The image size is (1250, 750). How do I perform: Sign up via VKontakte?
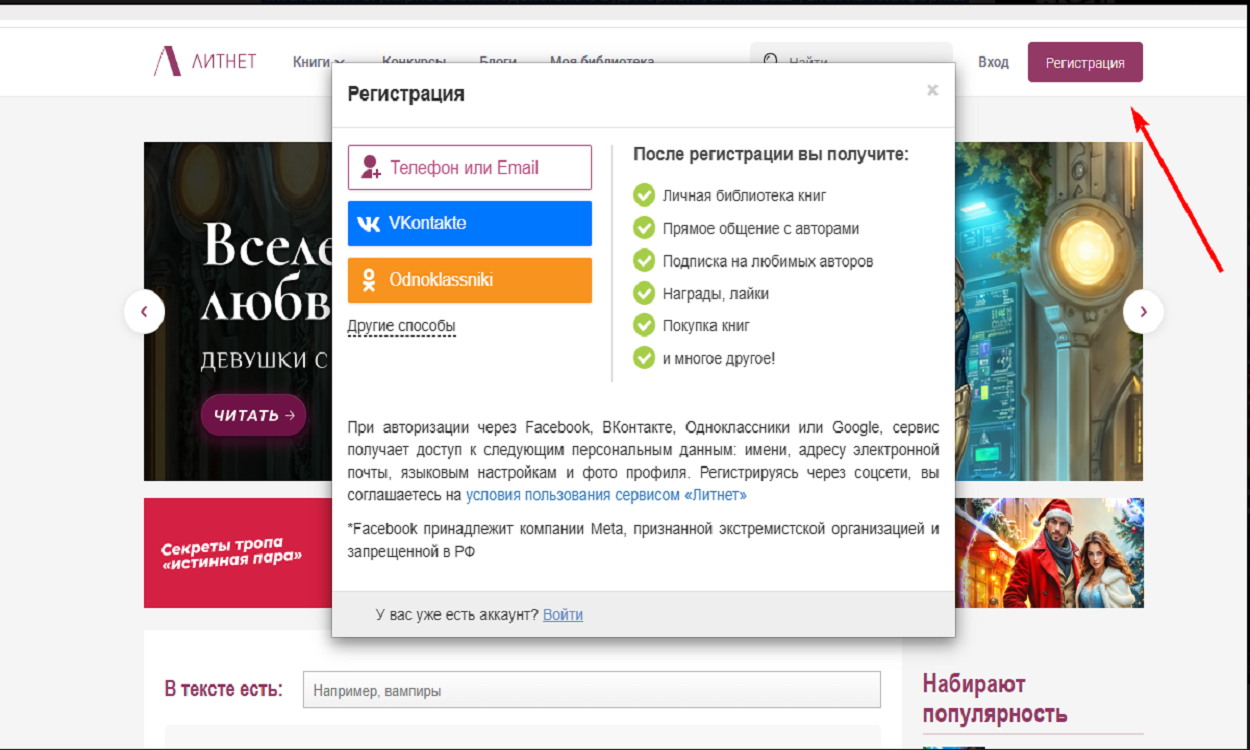(x=470, y=223)
